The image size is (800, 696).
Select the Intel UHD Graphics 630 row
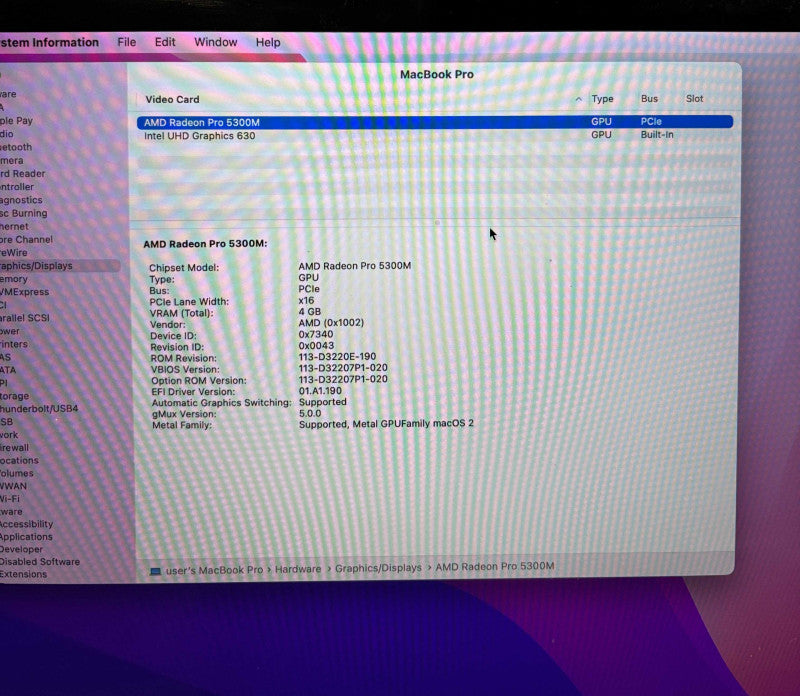pyautogui.click(x=435, y=135)
